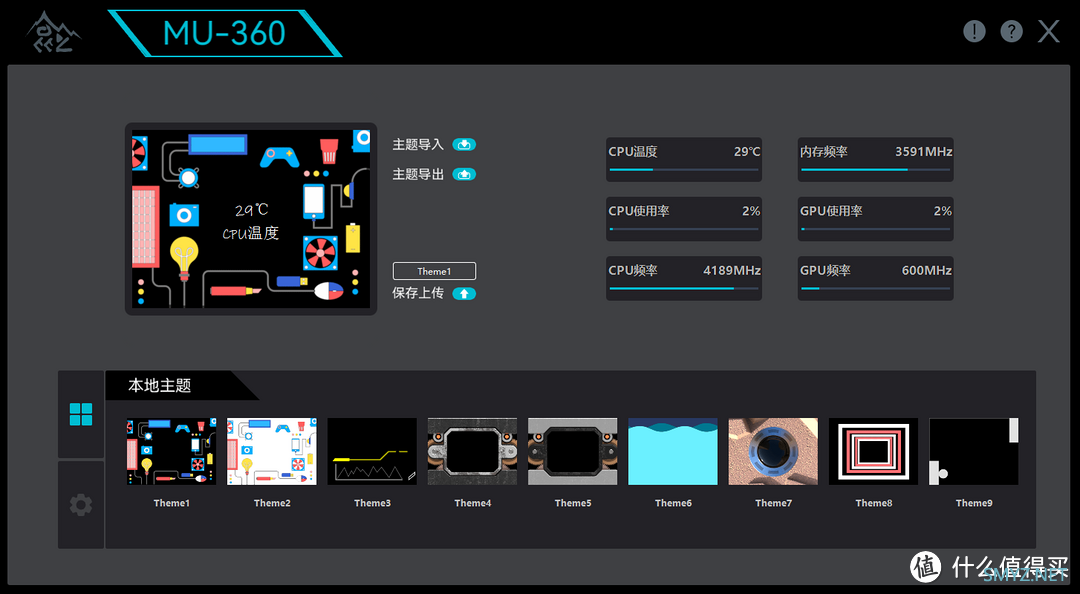
Task: Choose the Theme9 thumbnail
Action: tap(973, 452)
